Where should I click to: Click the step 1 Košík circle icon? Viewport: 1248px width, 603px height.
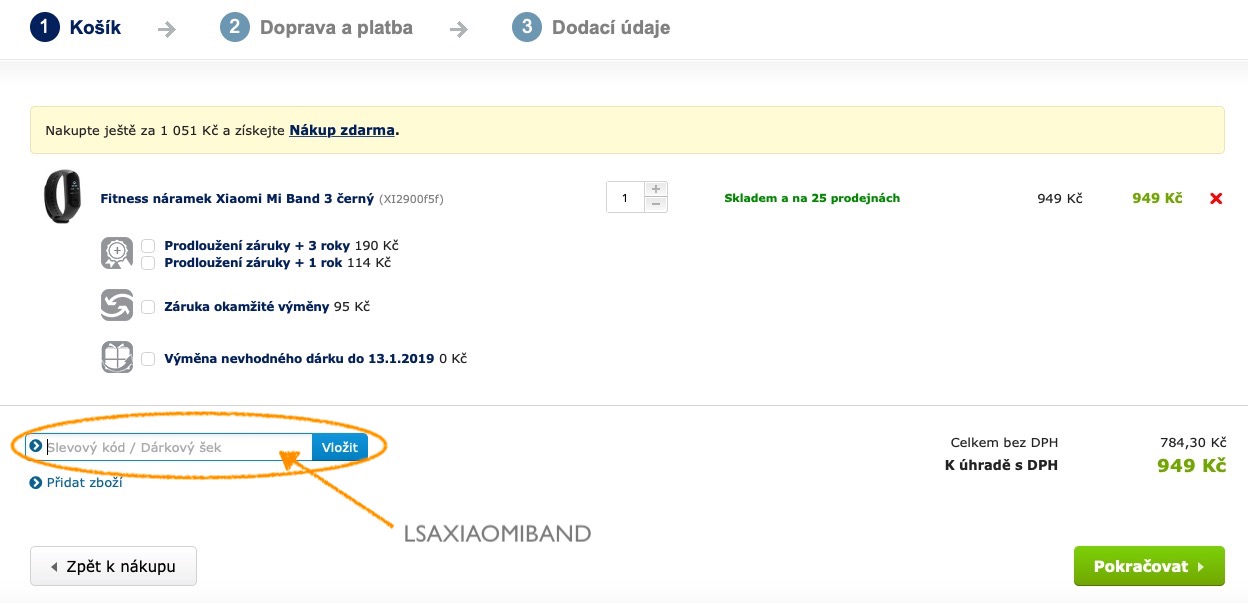click(45, 27)
